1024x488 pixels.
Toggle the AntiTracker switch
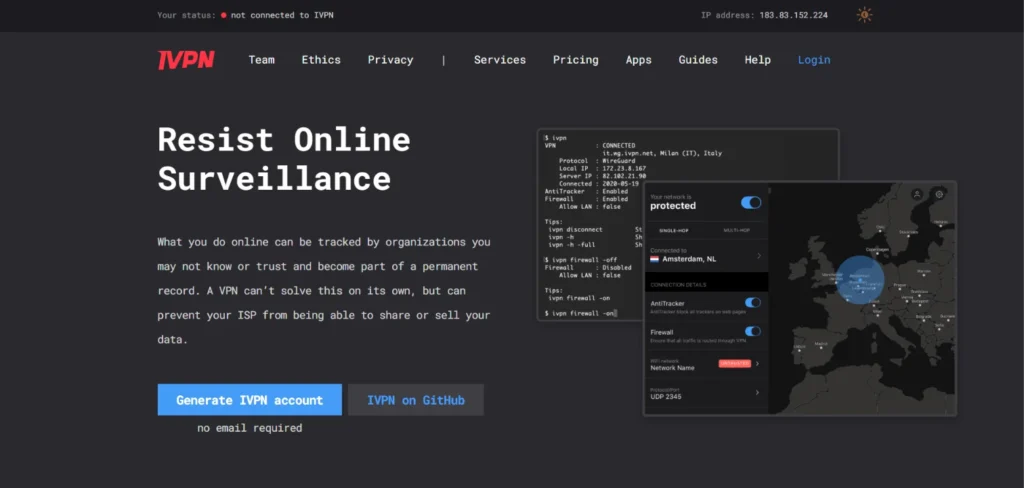(753, 302)
